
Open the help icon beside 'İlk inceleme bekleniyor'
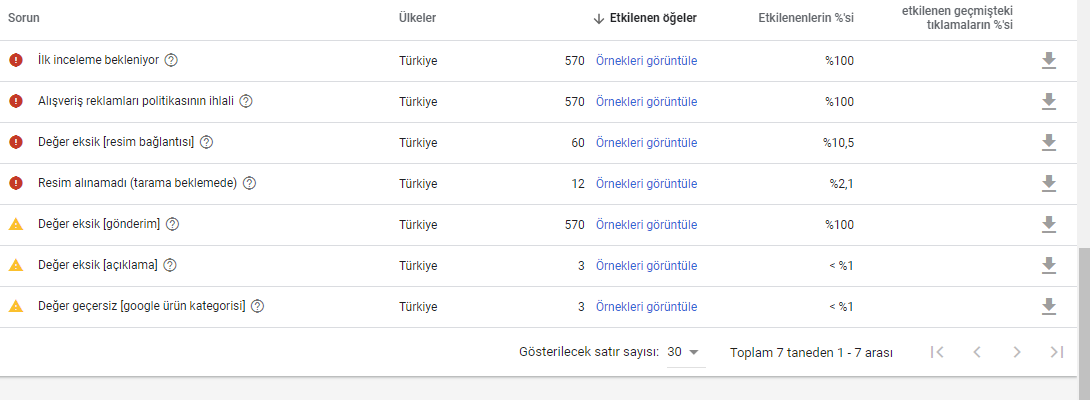coord(171,61)
